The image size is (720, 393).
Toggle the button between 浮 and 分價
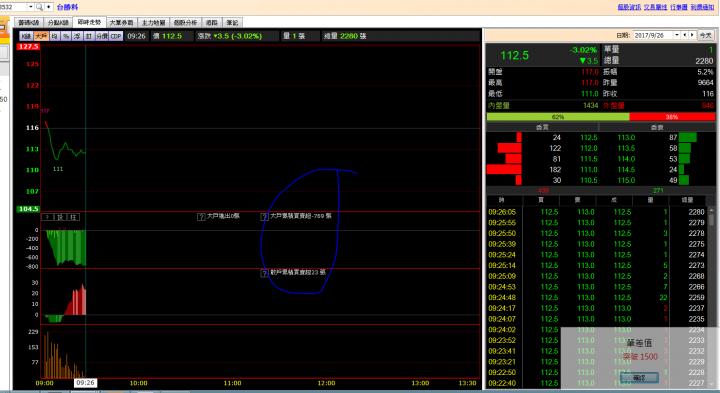click(x=89, y=36)
